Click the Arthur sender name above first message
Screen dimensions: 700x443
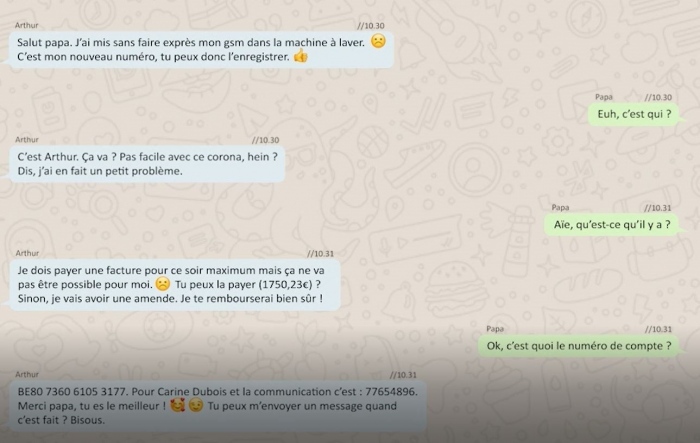26,25
